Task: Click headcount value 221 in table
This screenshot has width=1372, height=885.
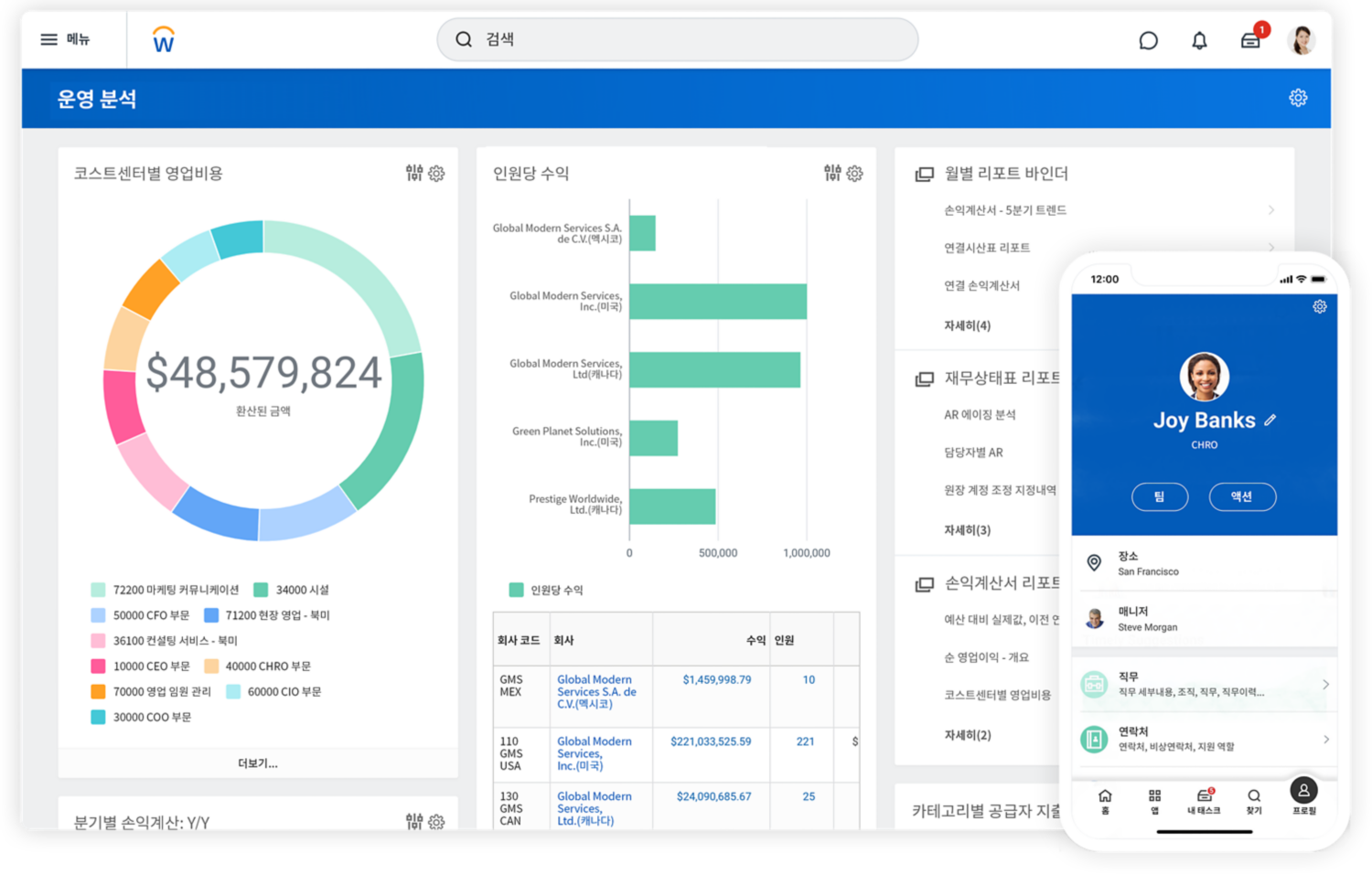Action: (x=805, y=741)
